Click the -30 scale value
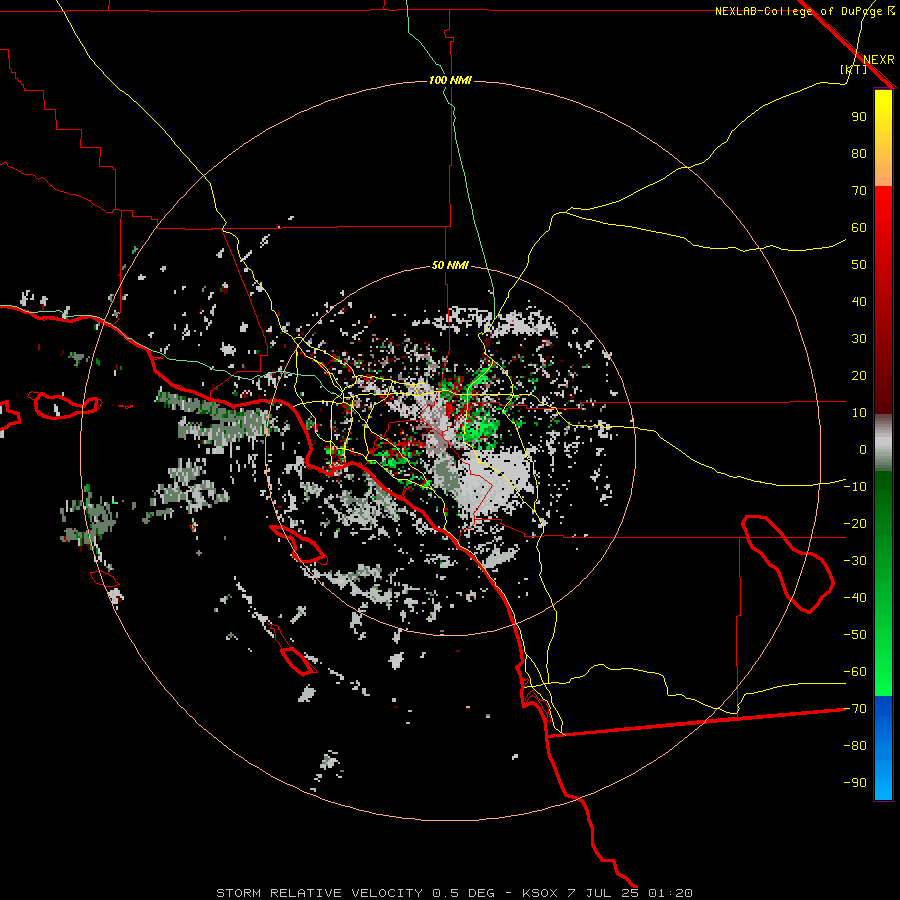The image size is (900, 900). point(855,561)
